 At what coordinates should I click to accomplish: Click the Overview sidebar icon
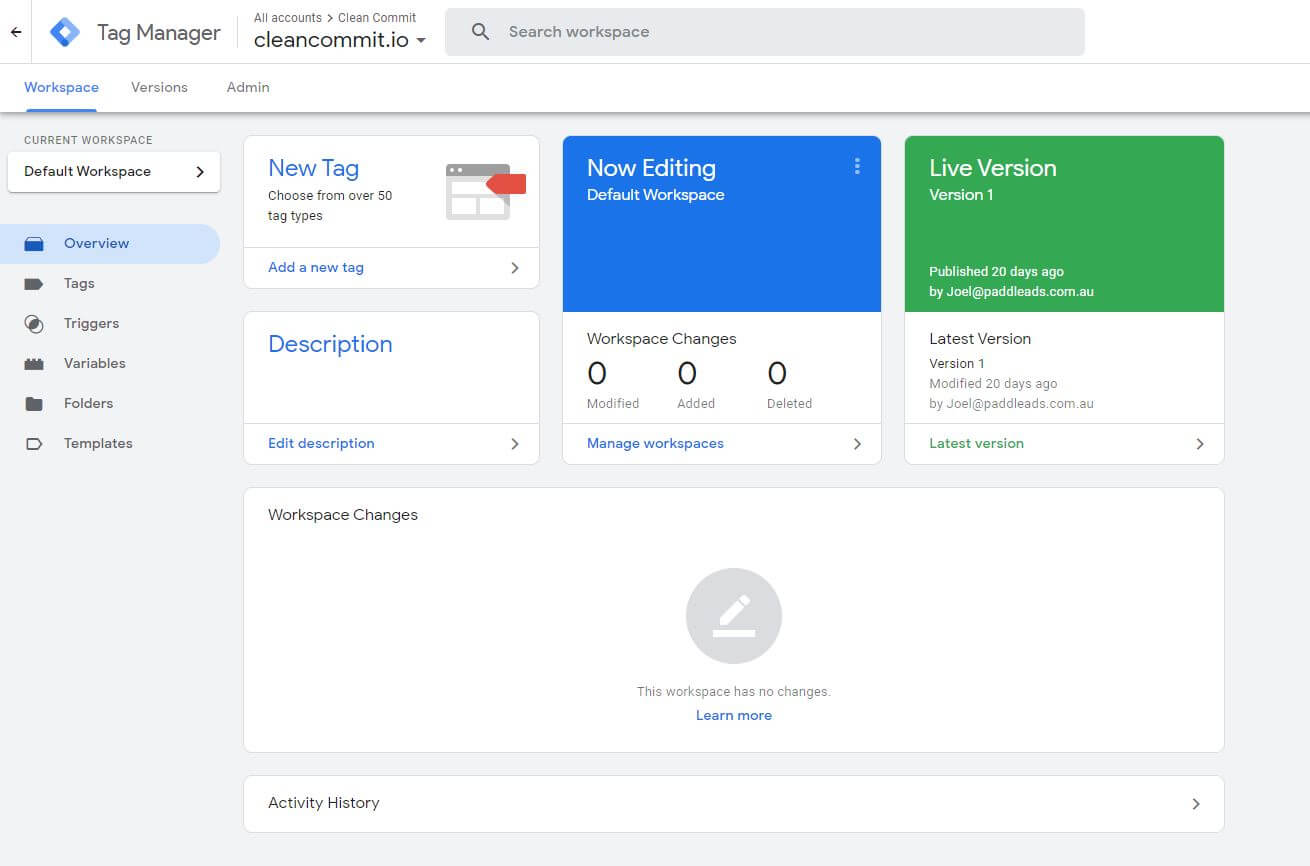[x=34, y=244]
